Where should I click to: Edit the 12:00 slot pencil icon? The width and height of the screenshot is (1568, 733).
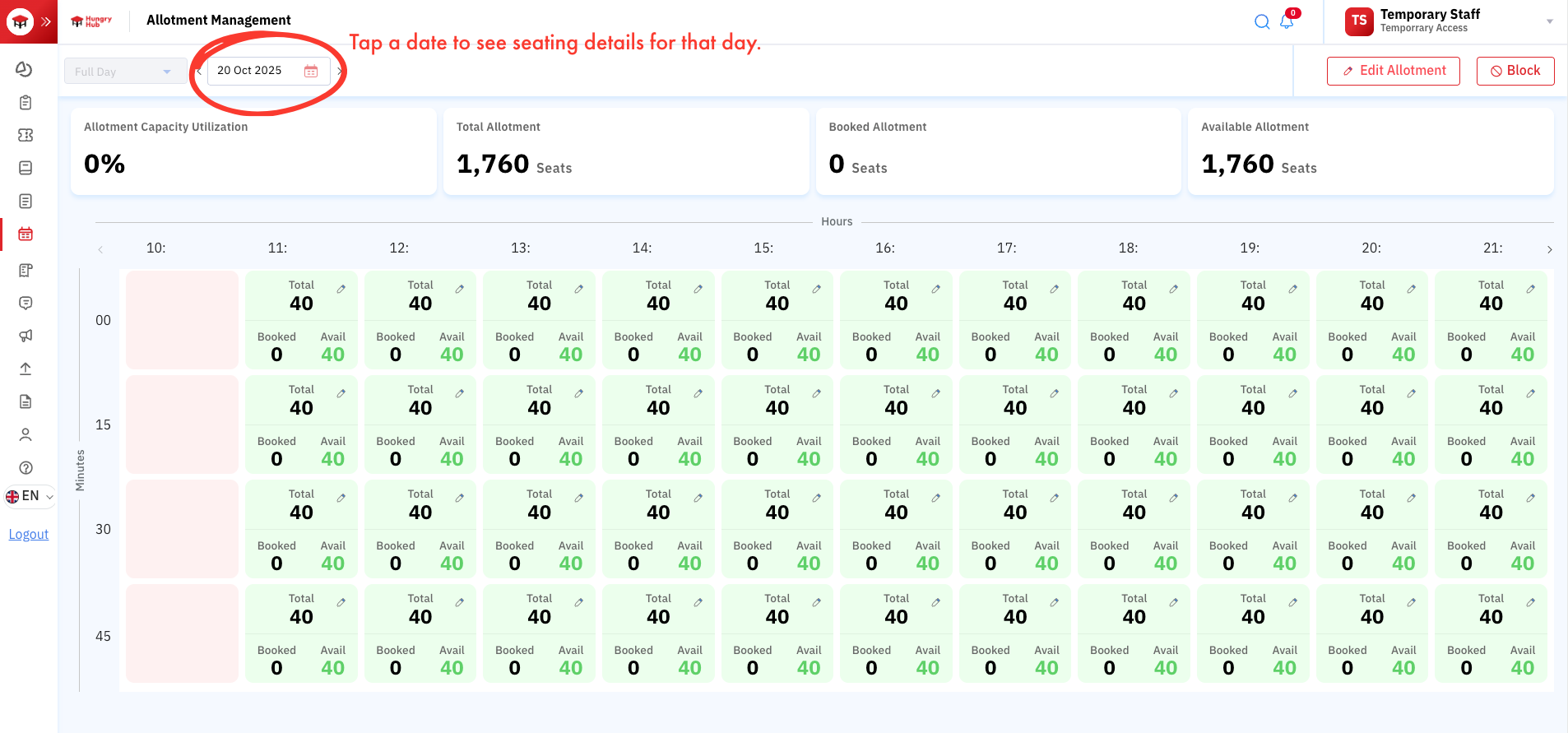460,289
